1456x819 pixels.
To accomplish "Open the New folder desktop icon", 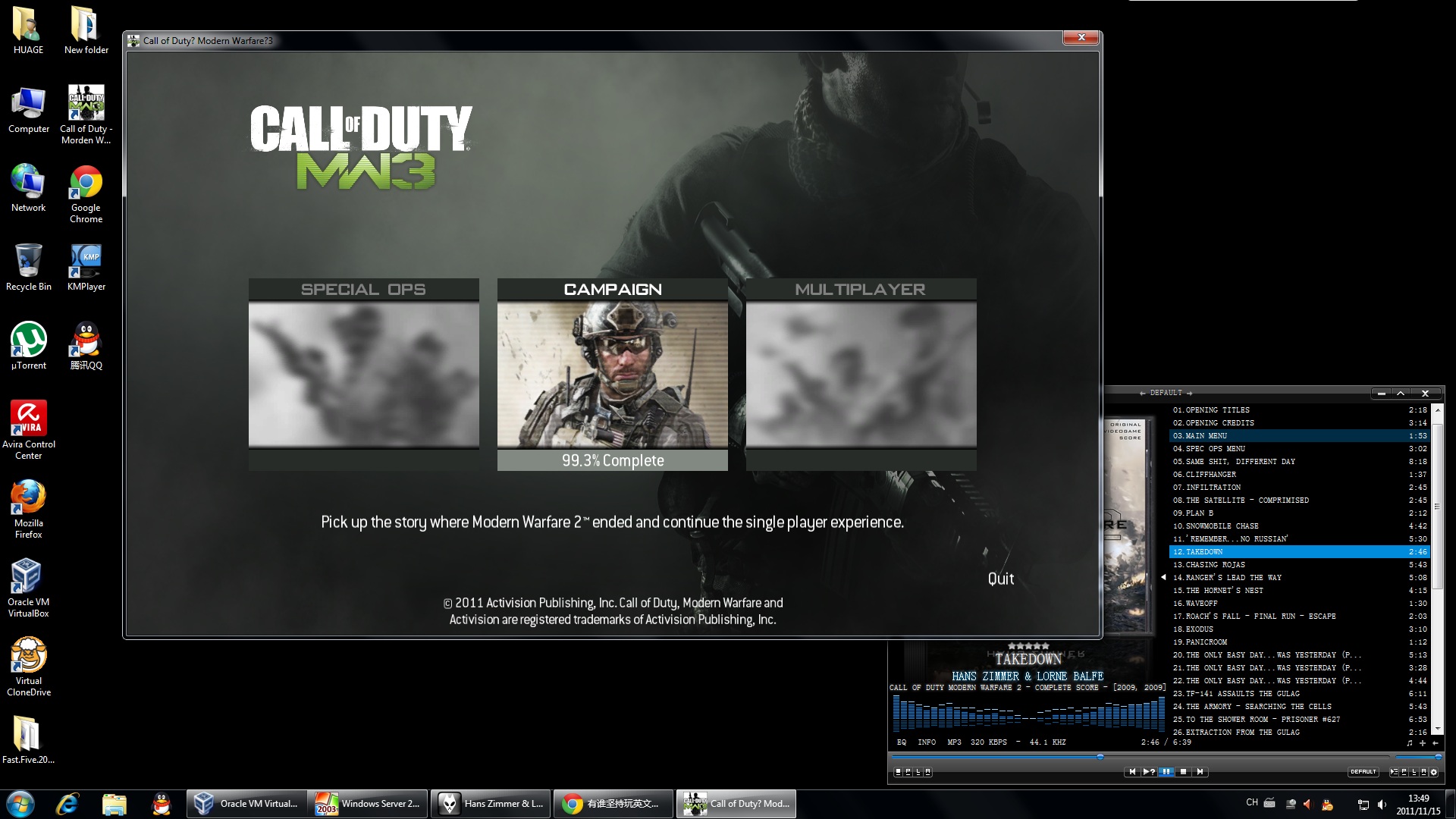I will coord(86,30).
